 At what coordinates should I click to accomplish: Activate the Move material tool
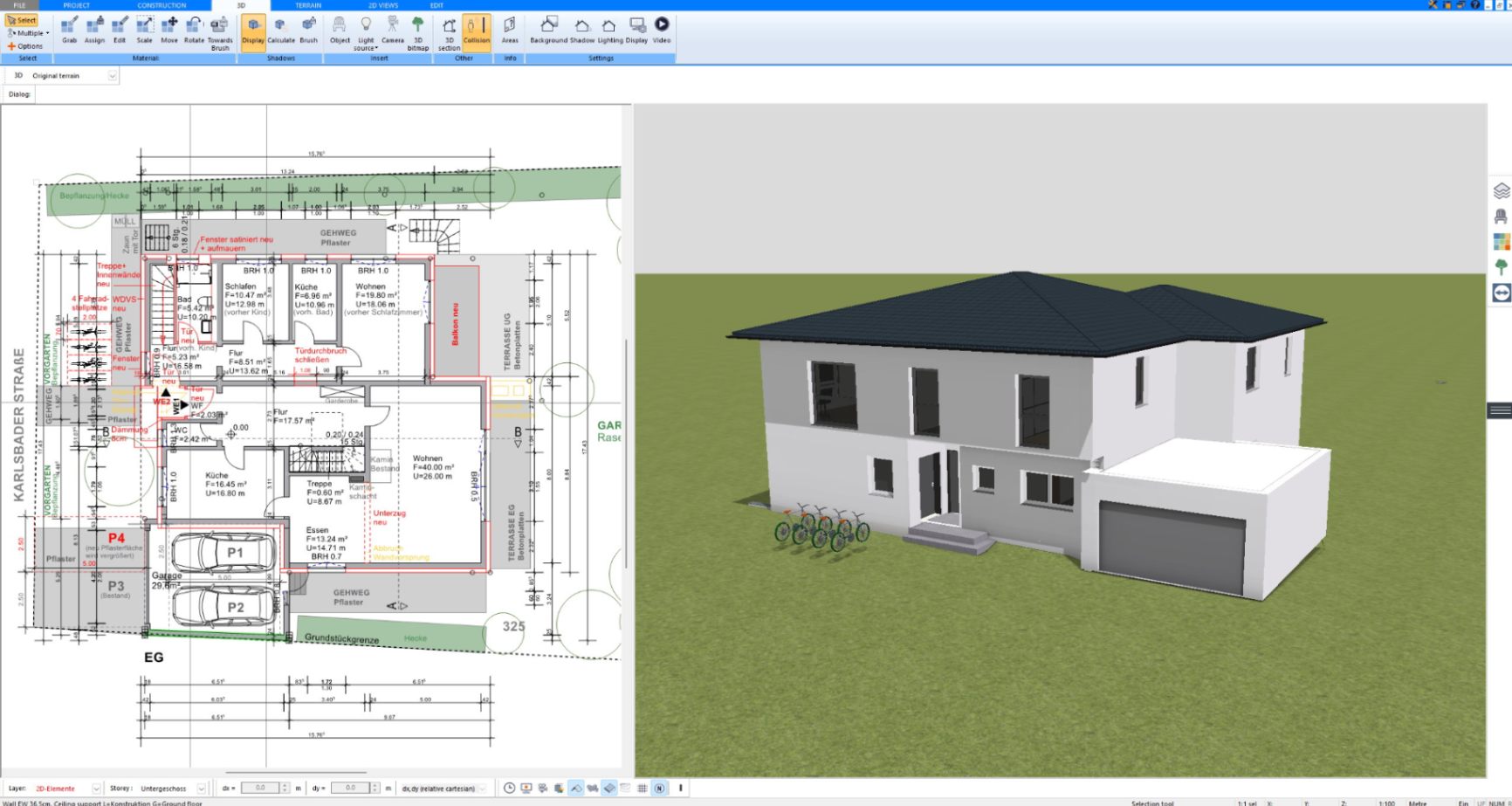(x=169, y=30)
